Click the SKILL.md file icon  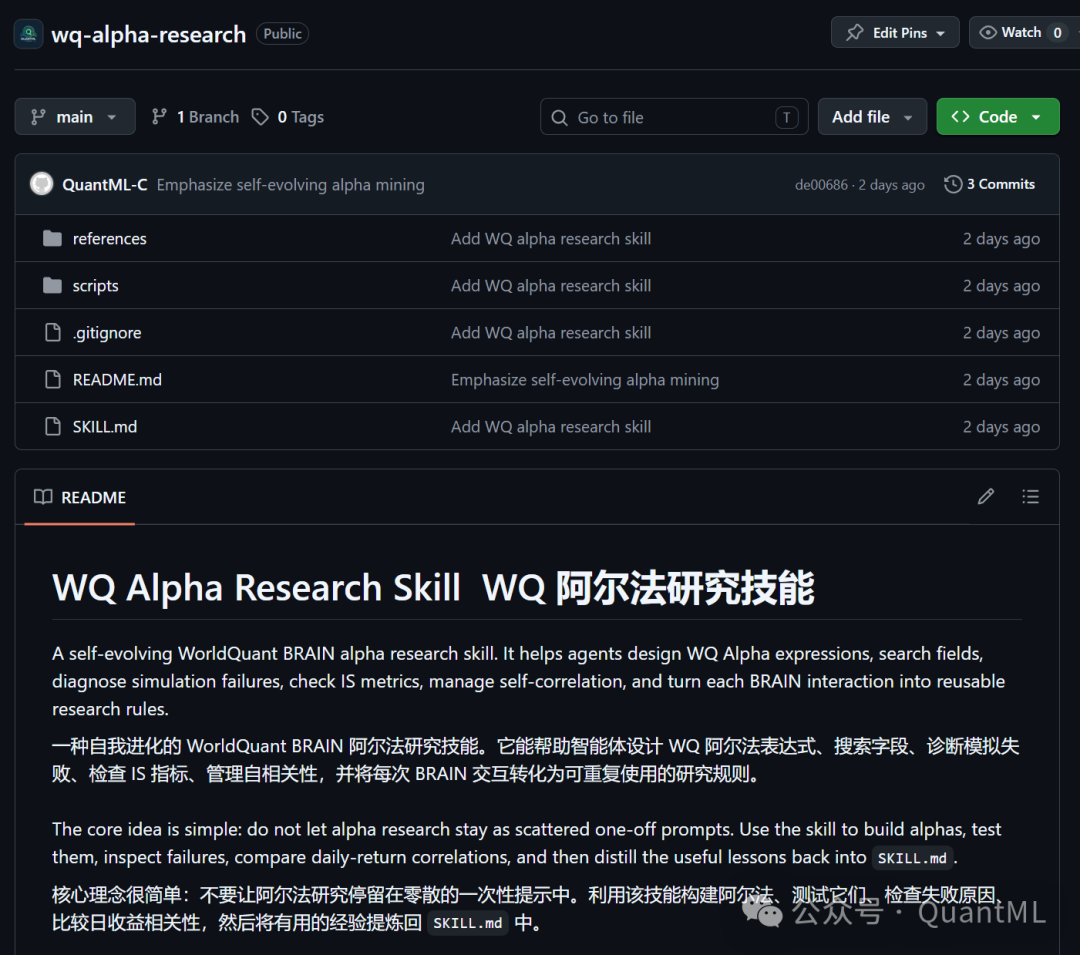(x=52, y=426)
